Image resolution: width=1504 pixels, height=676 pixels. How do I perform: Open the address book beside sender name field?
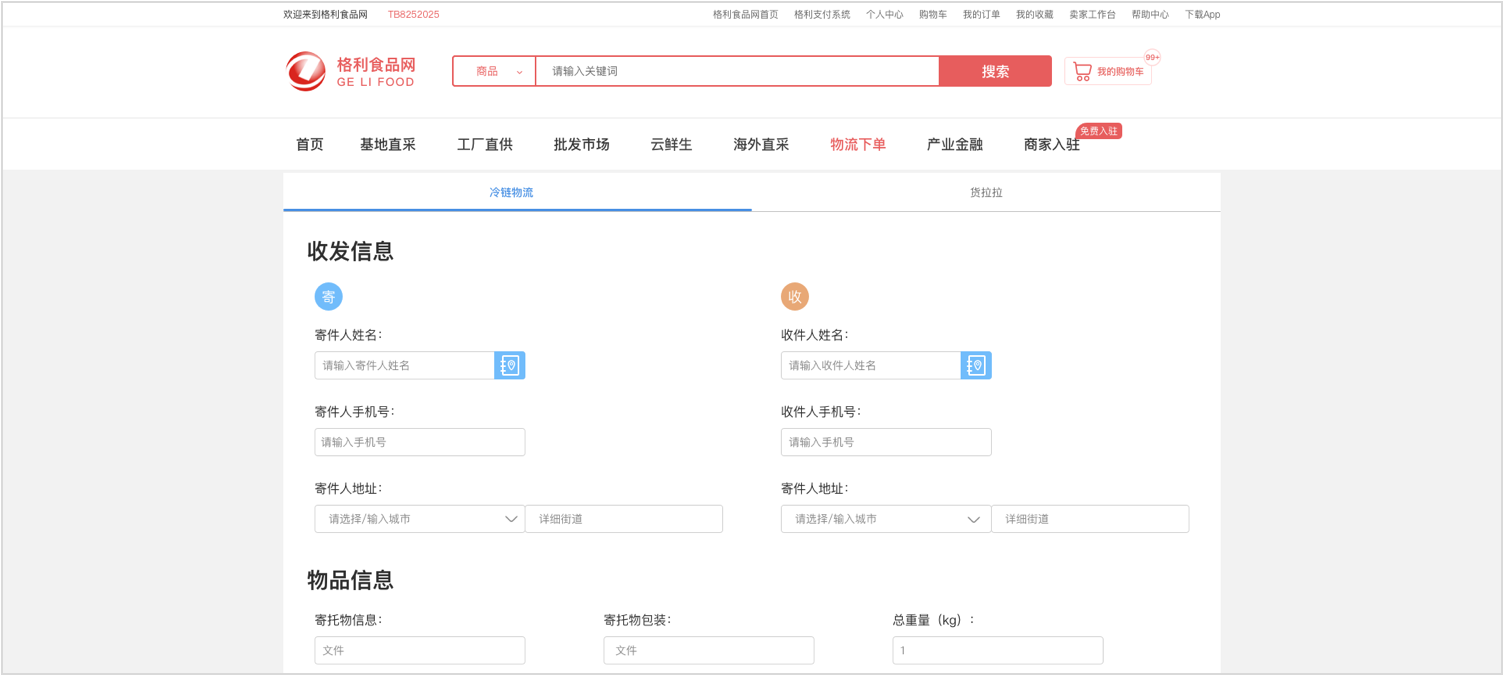510,365
